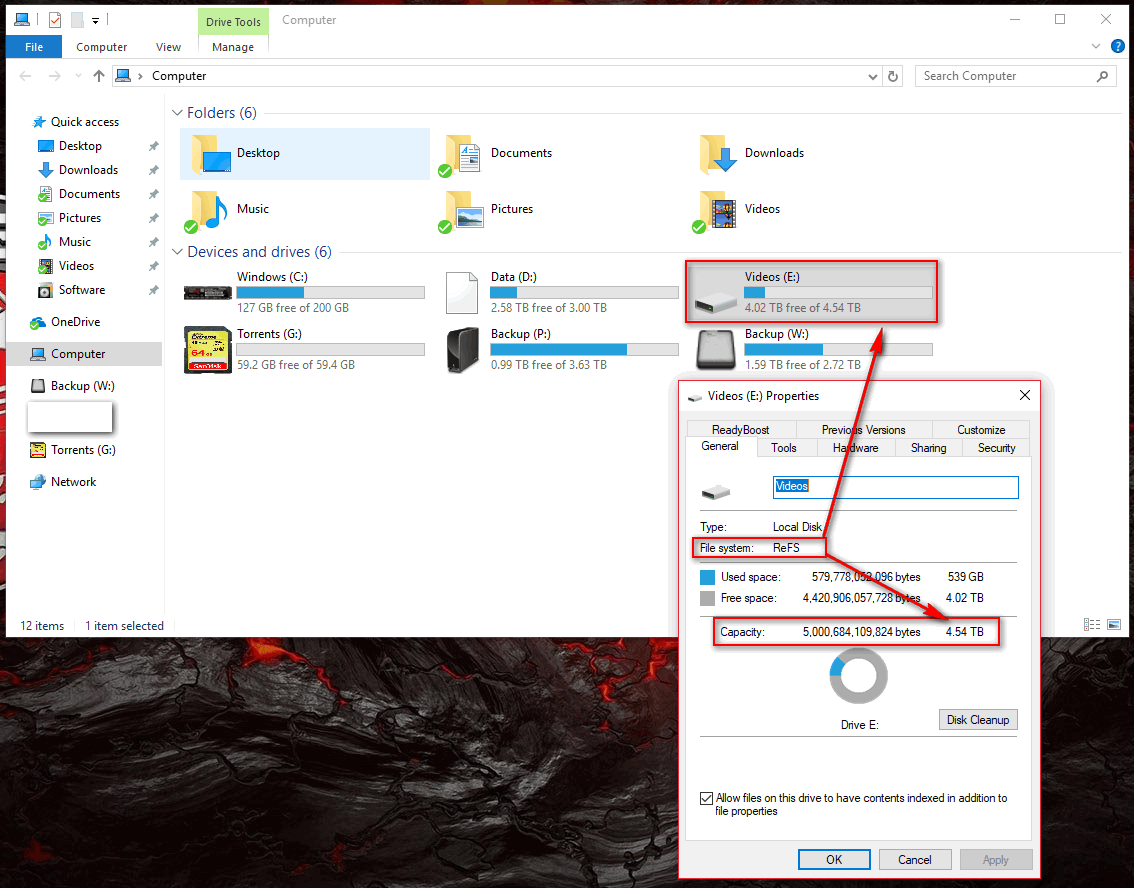Collapse the Folders (6) group
Image resolution: width=1134 pixels, height=888 pixels.
(x=177, y=113)
